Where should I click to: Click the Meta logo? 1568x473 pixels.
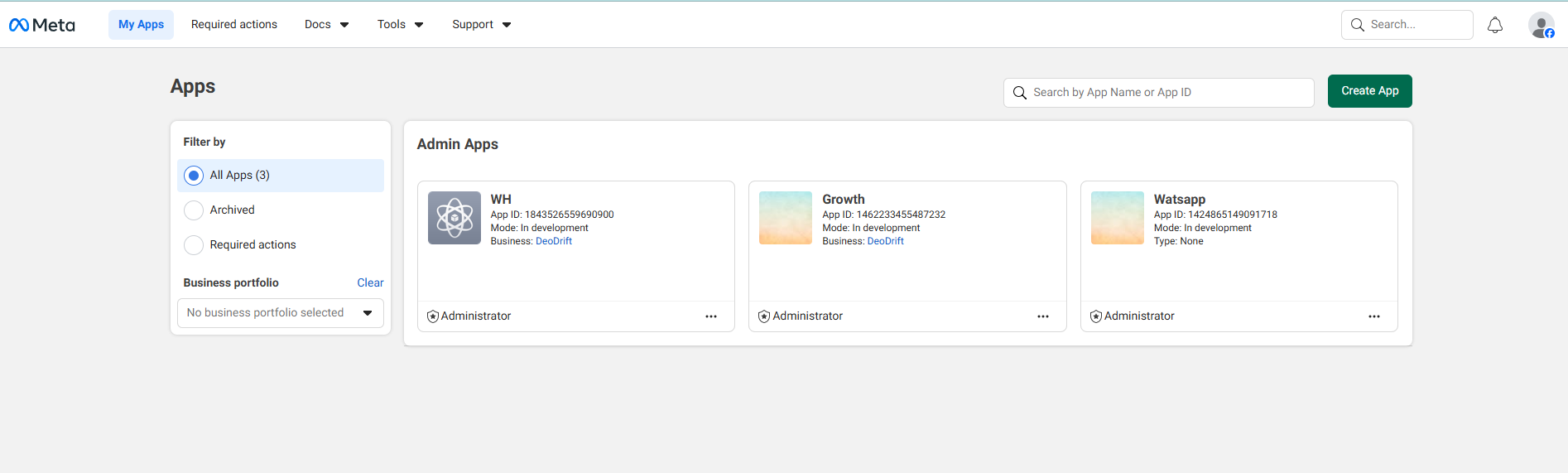click(x=42, y=25)
